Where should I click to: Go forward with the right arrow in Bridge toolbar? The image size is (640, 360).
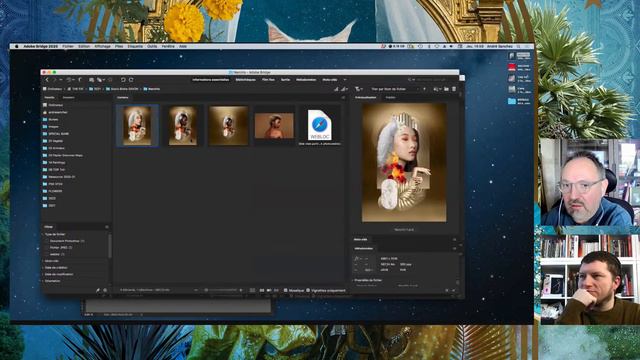pos(54,80)
